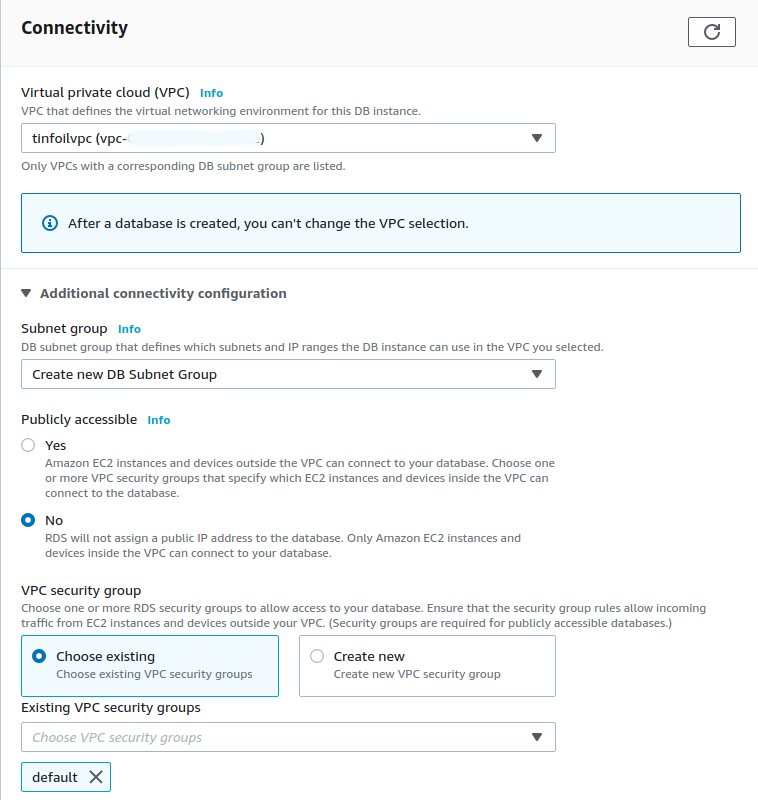The height and width of the screenshot is (800, 758).
Task: Click the Create new DB Subnet Group text
Action: click(124, 374)
